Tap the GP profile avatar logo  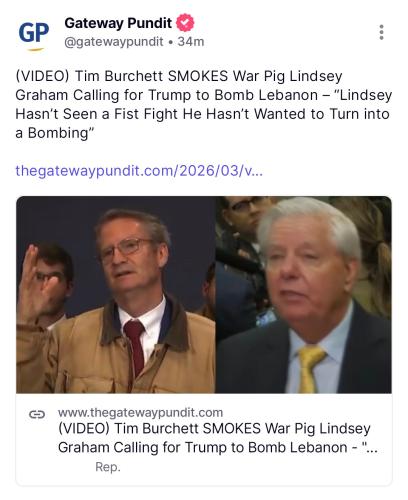(34, 35)
